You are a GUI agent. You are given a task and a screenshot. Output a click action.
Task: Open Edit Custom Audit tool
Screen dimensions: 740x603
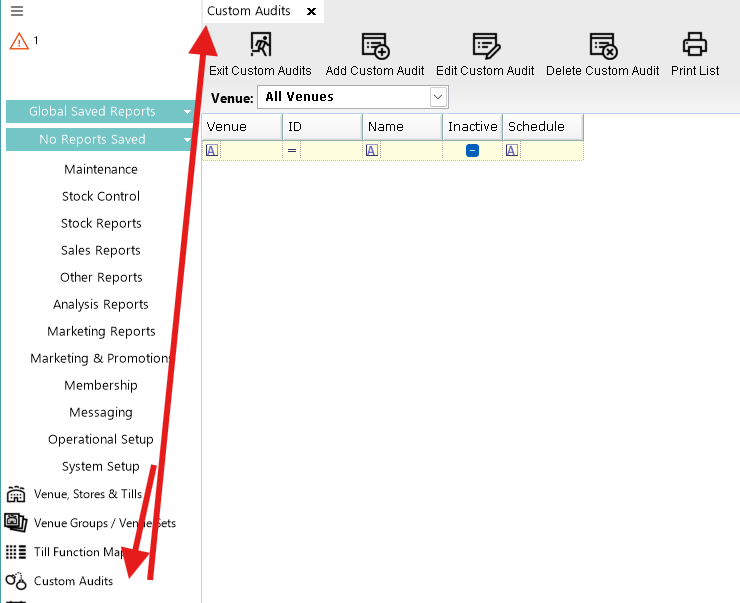[x=485, y=45]
